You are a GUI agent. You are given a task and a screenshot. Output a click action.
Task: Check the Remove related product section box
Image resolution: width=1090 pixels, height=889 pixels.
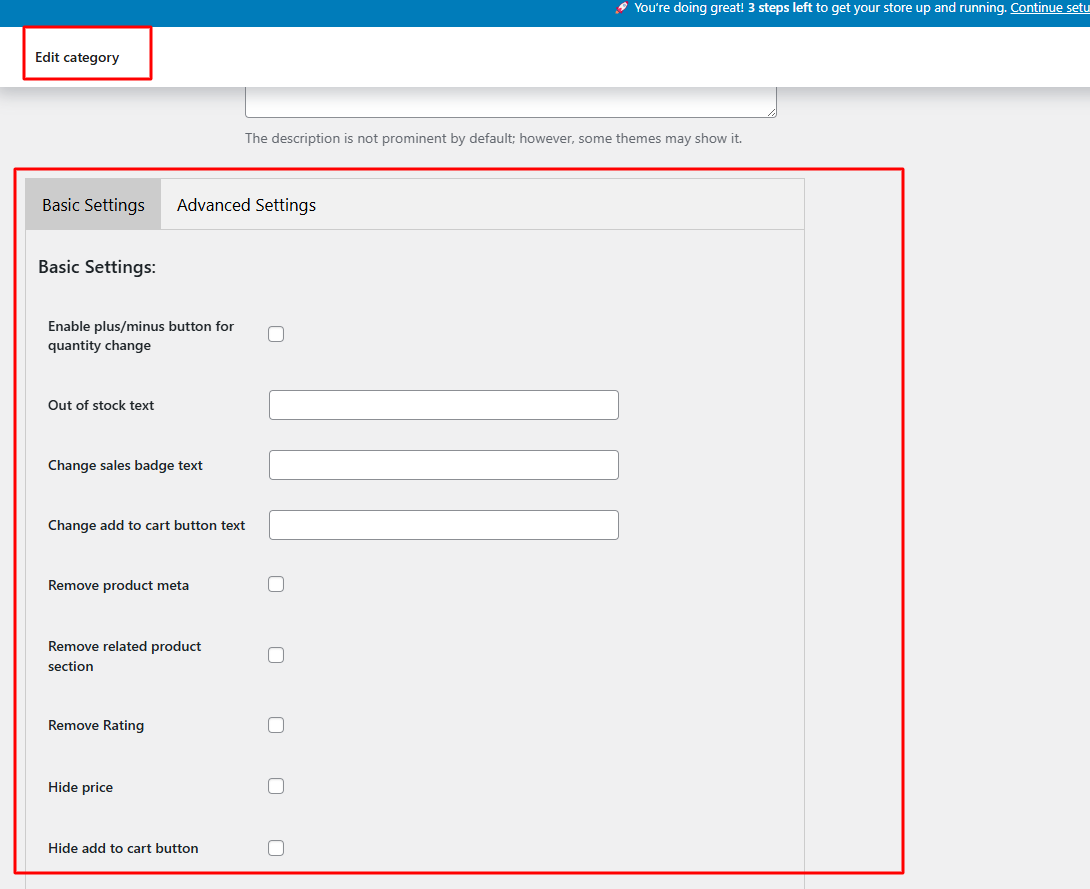pos(276,655)
